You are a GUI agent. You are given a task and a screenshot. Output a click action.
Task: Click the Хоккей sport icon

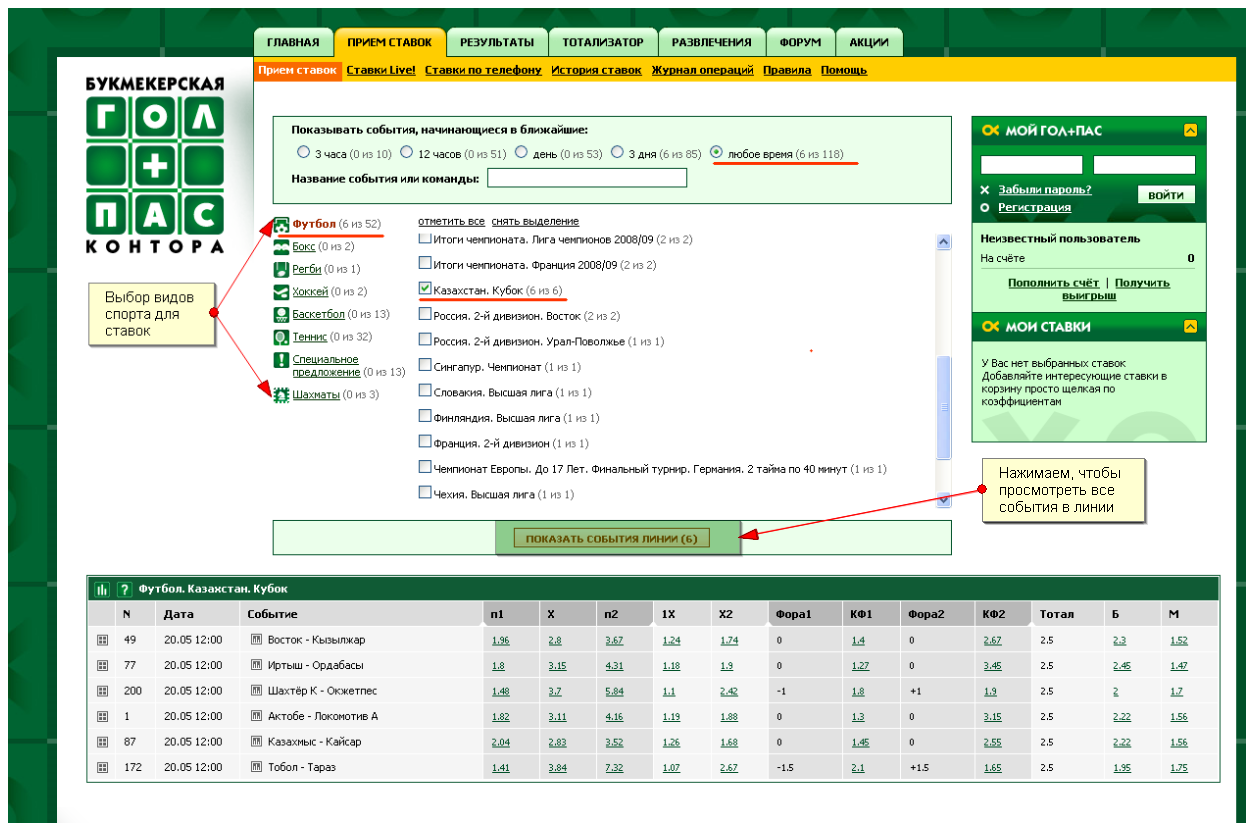[282, 292]
